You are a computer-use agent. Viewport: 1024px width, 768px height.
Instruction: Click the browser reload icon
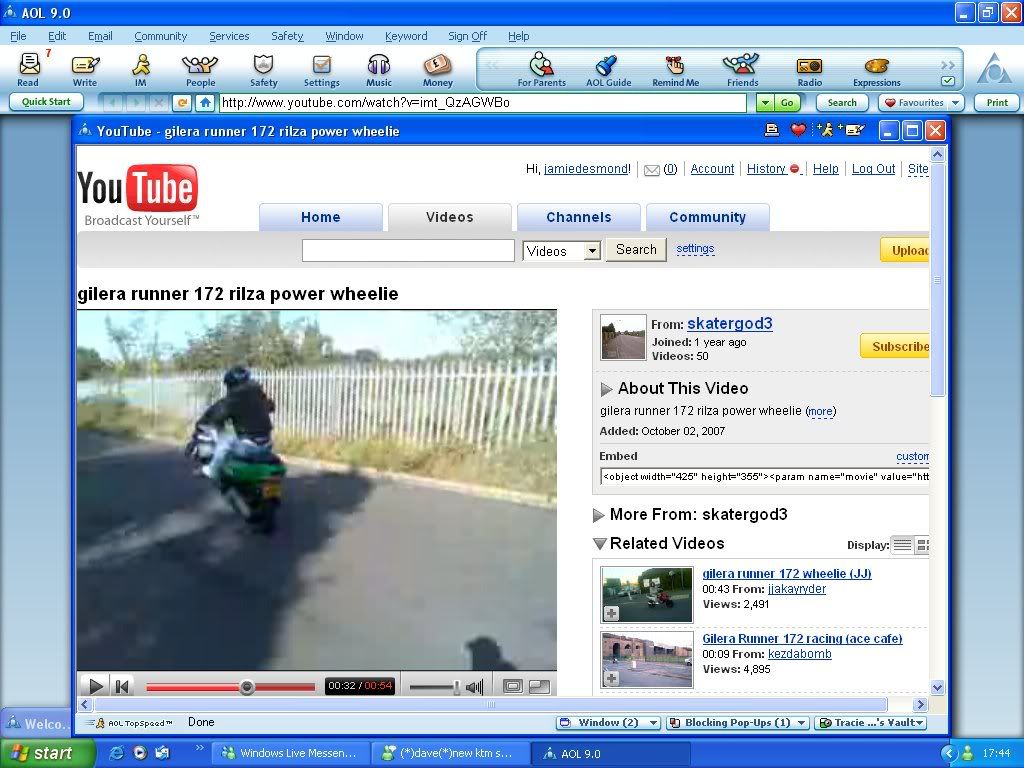182,103
